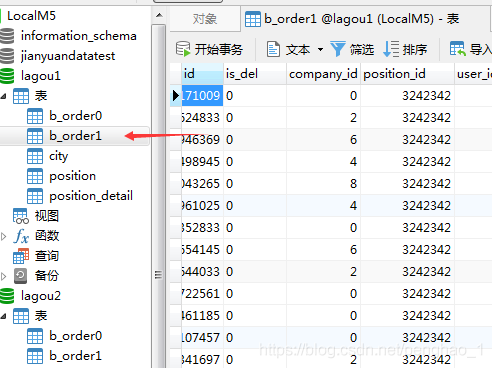Image resolution: width=492 pixels, height=368 pixels.
Task: Click the Import (导入) icon
Action: coord(457,49)
